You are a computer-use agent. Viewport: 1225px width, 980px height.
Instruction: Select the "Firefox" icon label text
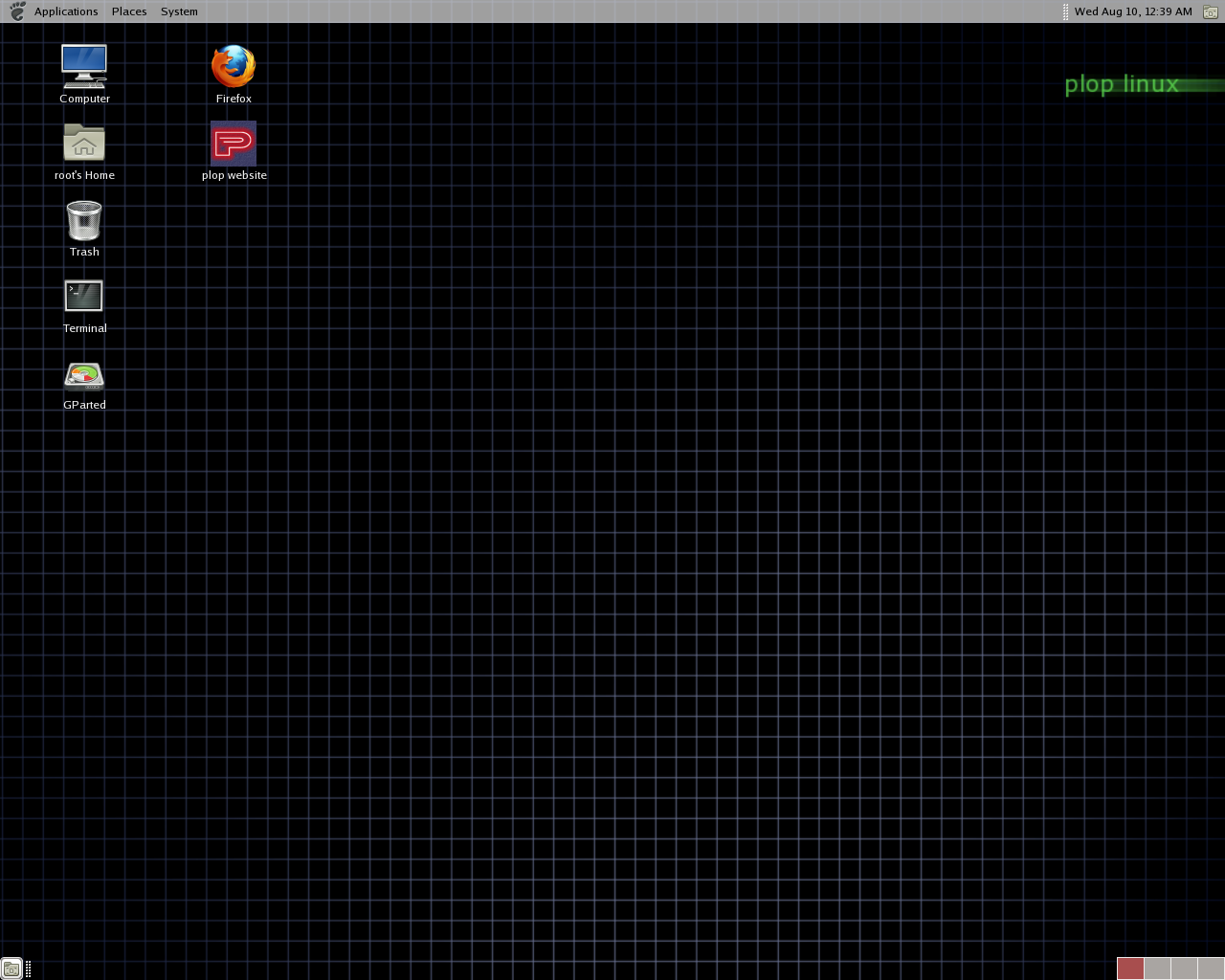(234, 99)
